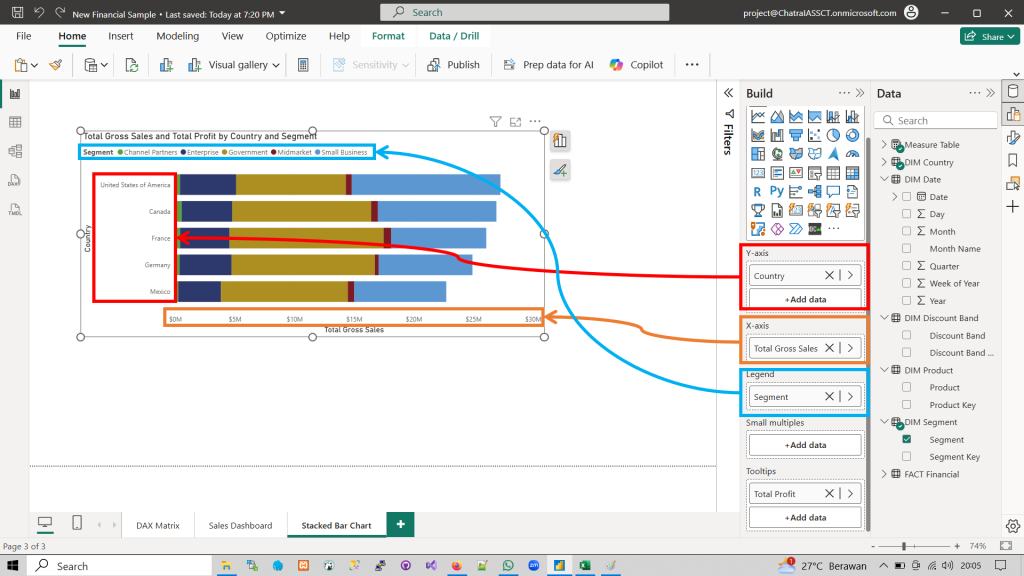Open Table view in the left sidebar
1024x576 pixels.
click(x=15, y=122)
